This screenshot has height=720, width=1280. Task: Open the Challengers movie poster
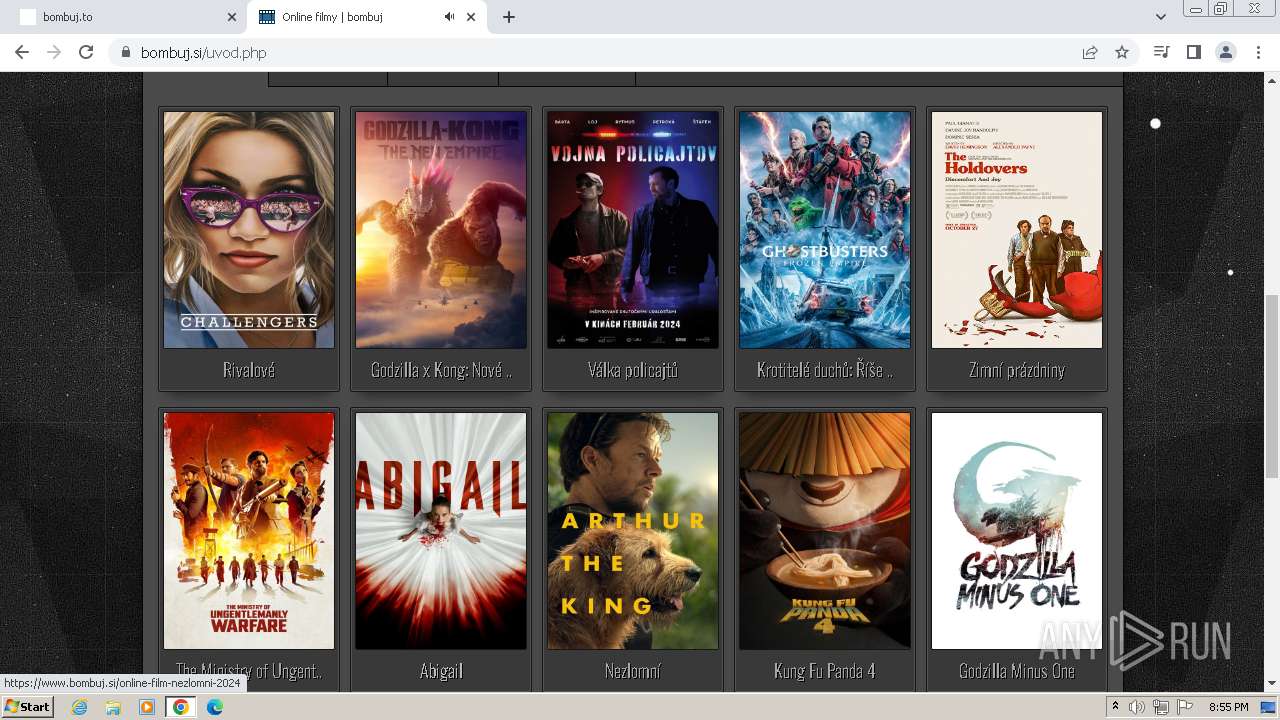pos(249,230)
